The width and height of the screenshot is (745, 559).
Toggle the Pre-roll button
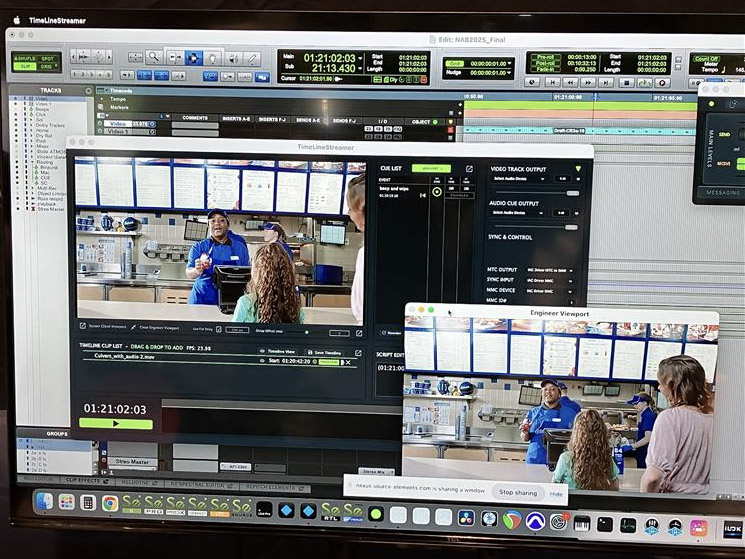click(545, 57)
